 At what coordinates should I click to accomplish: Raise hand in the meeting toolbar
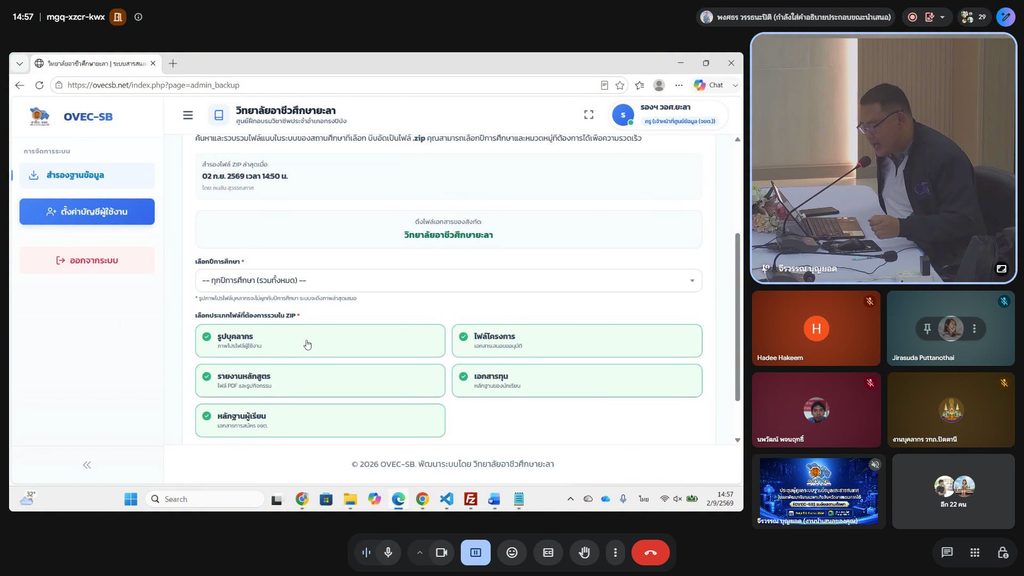coord(584,552)
